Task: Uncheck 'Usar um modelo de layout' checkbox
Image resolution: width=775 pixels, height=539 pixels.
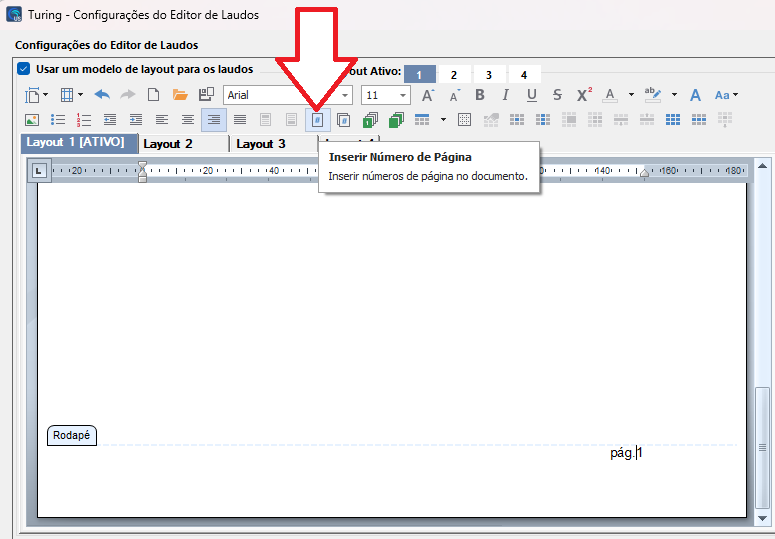Action: [x=23, y=70]
